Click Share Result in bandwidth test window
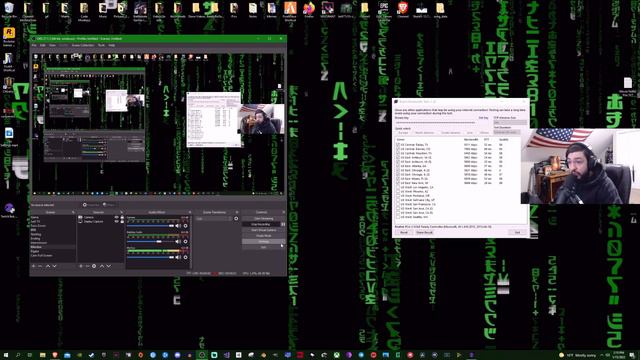 424,232
